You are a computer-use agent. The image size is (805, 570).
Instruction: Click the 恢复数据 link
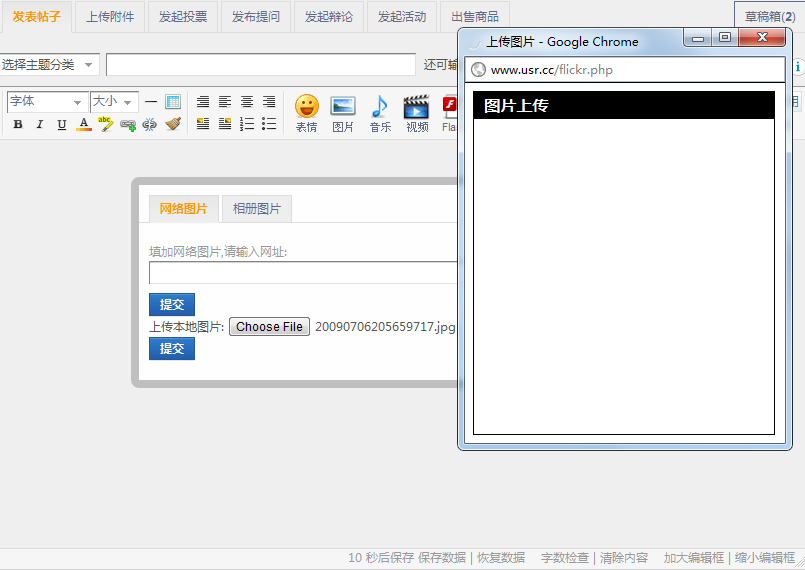click(x=501, y=558)
